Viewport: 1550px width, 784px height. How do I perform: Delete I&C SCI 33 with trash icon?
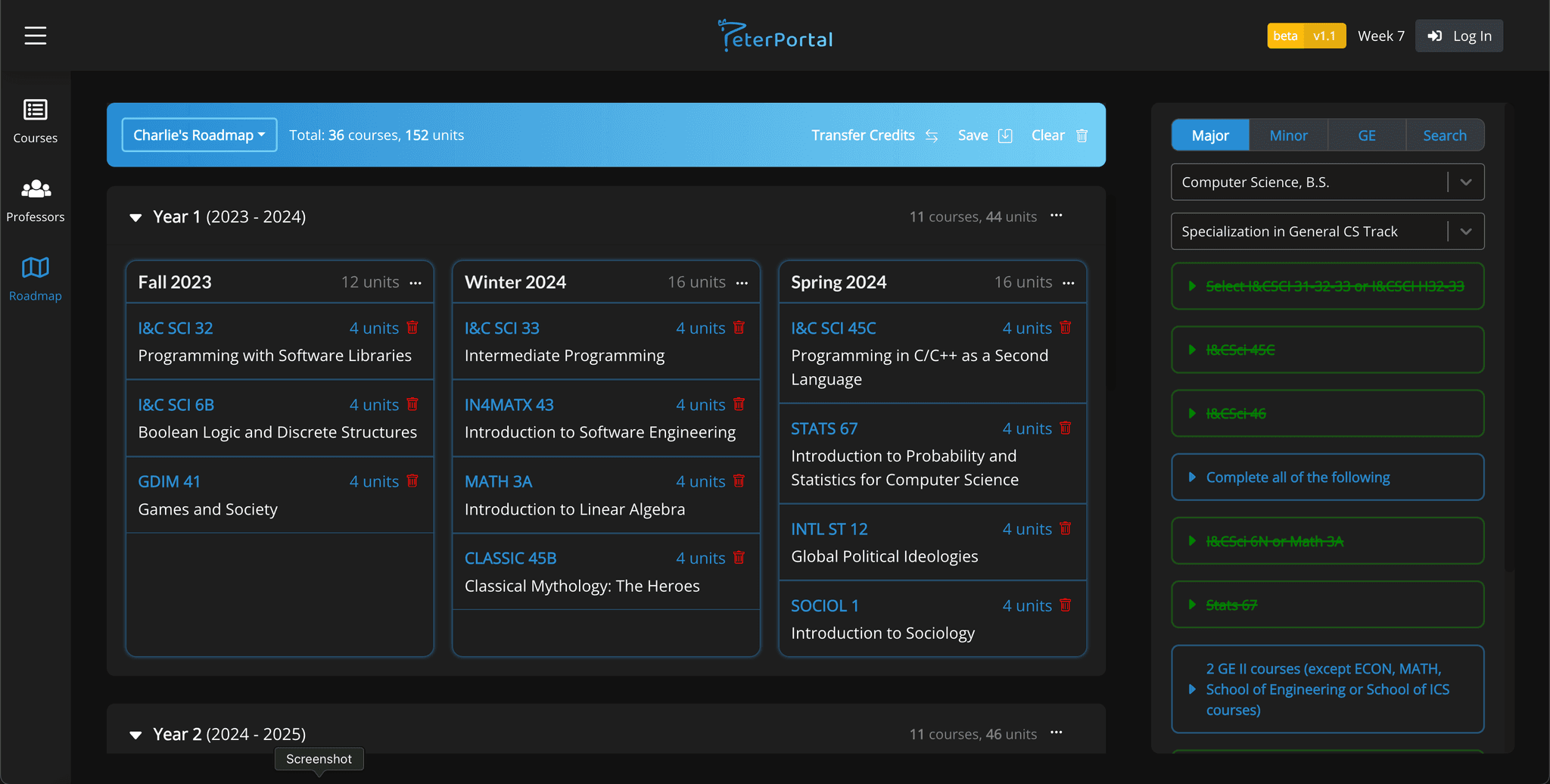coord(739,328)
